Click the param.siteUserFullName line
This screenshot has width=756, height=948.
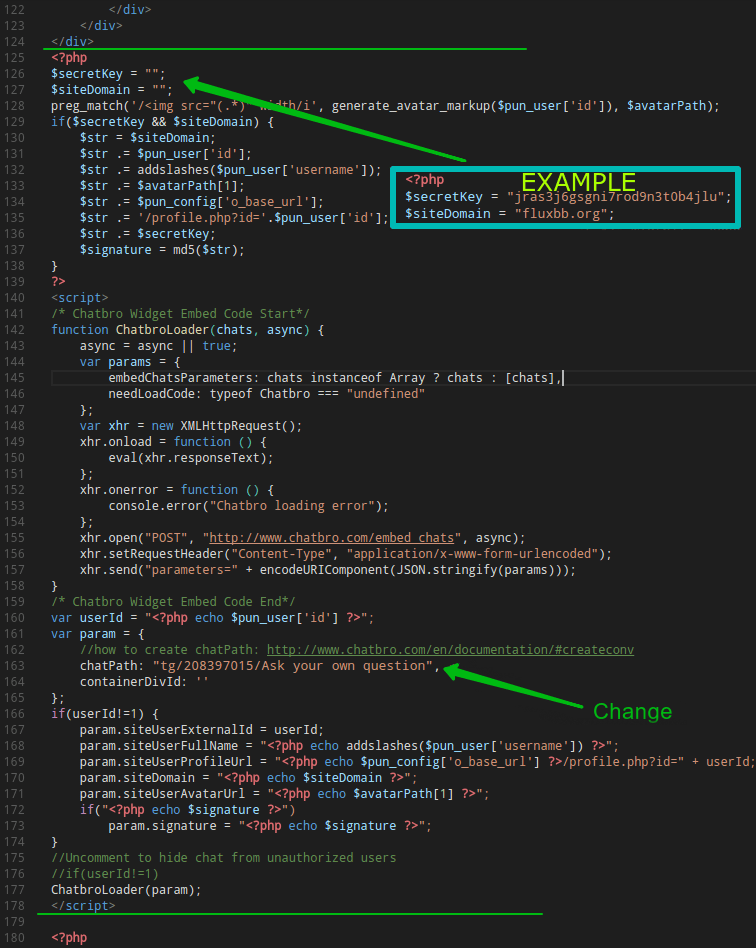[349, 745]
